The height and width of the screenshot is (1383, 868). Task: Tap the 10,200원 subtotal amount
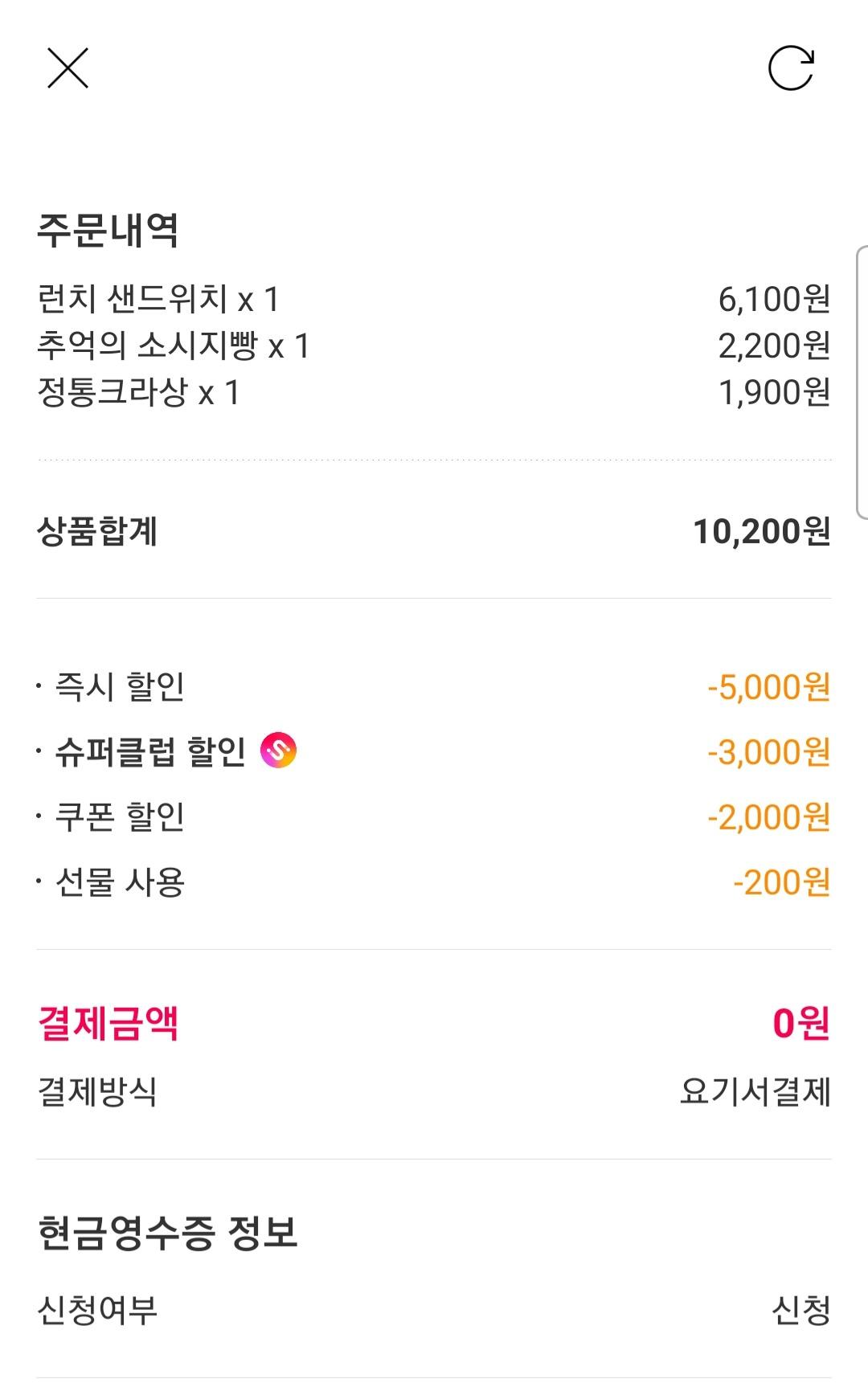click(761, 531)
